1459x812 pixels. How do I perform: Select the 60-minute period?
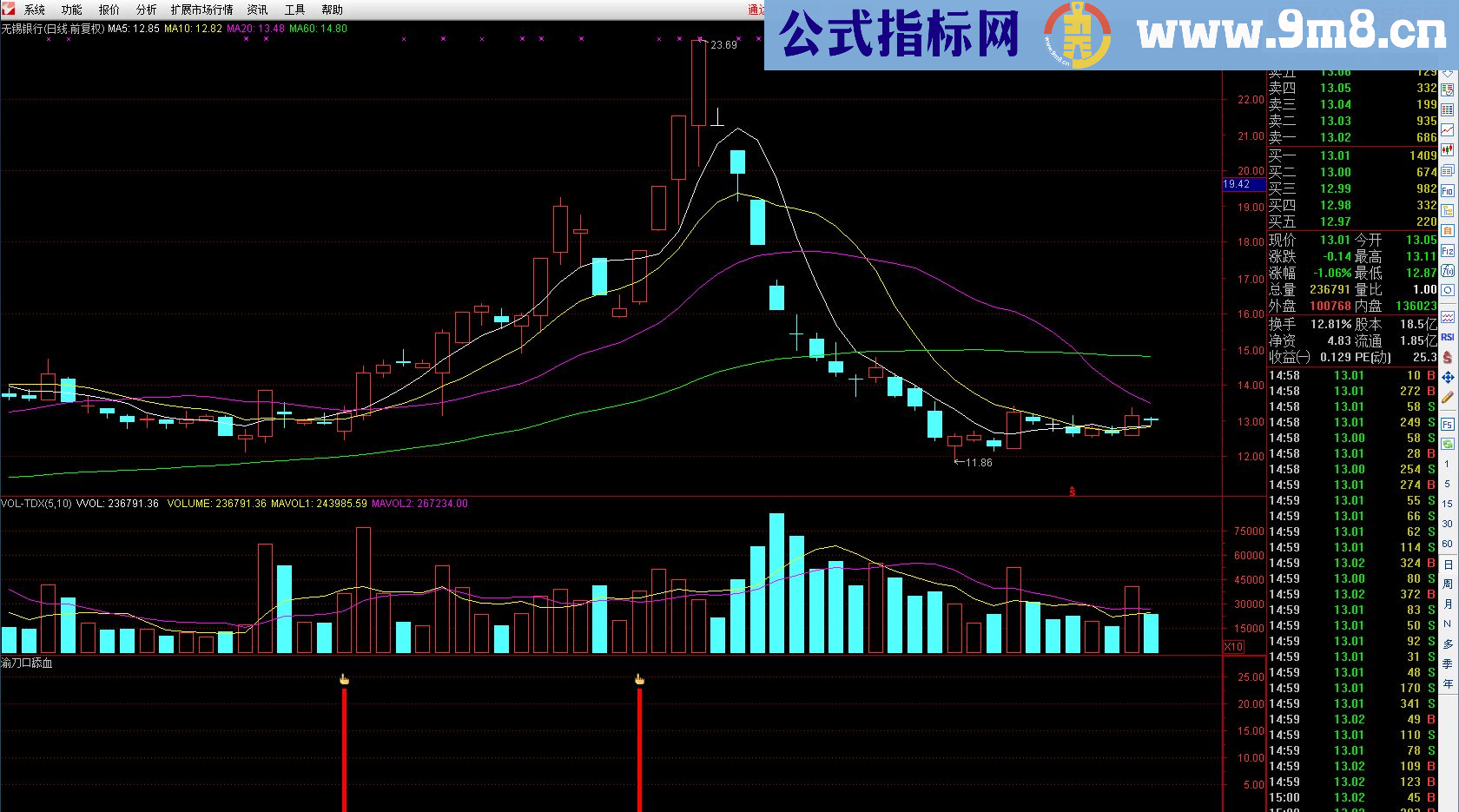coord(1448,544)
